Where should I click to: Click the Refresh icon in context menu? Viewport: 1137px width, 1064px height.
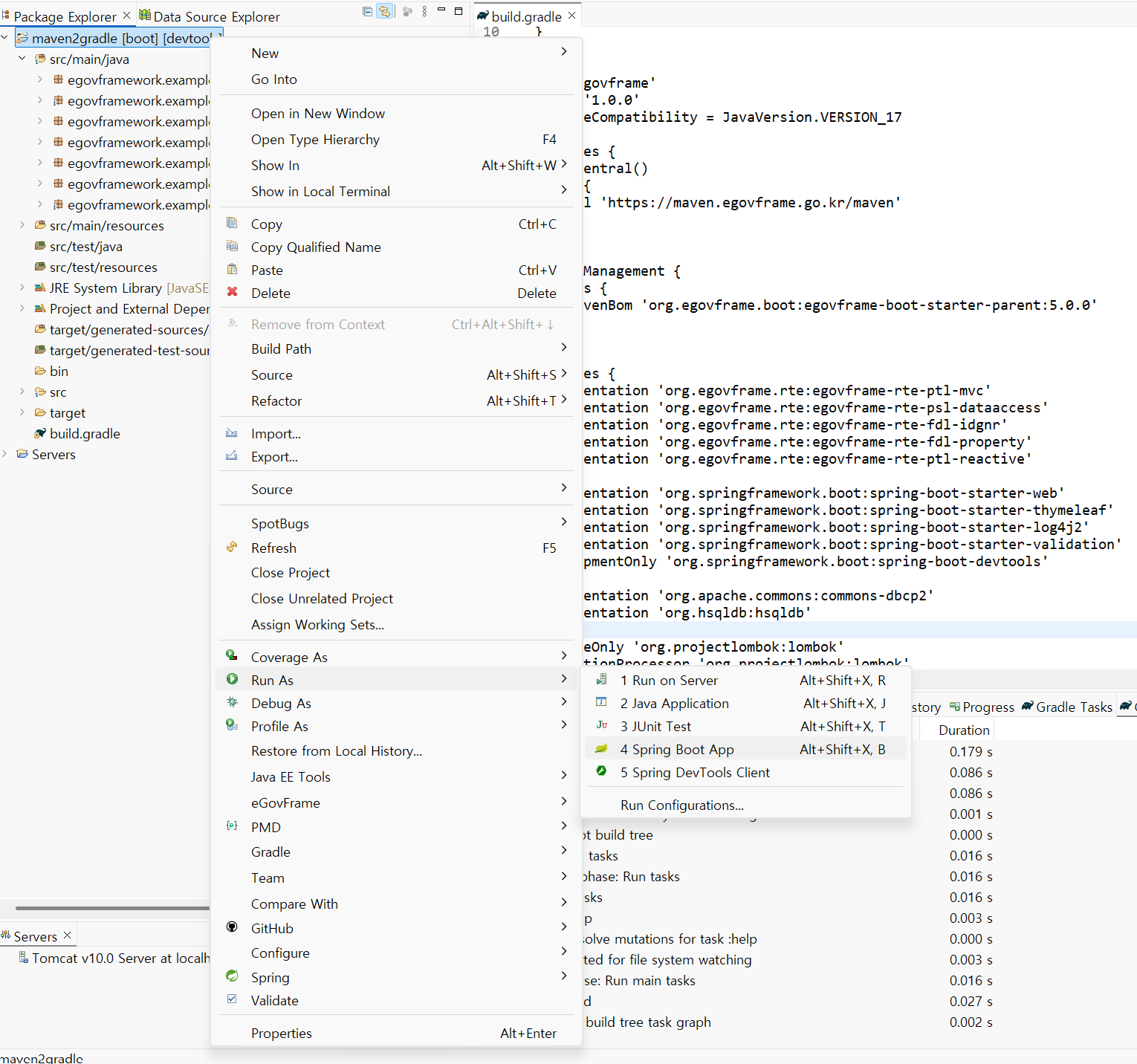point(233,548)
